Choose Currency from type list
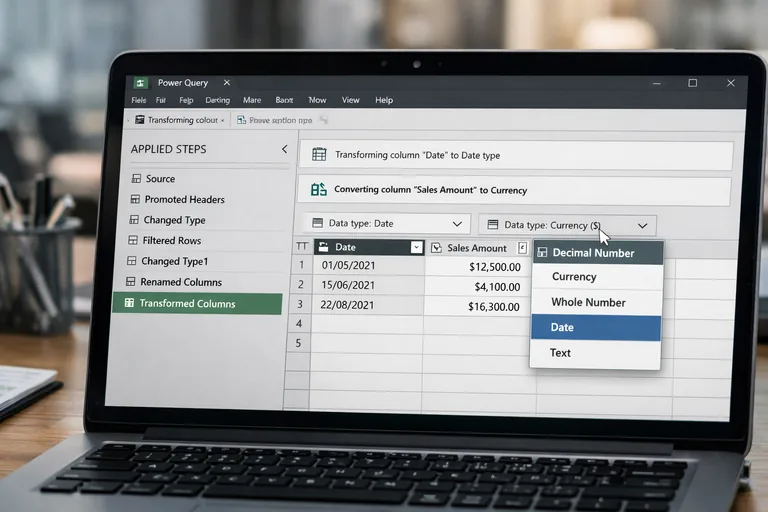The width and height of the screenshot is (768, 512). point(597,277)
